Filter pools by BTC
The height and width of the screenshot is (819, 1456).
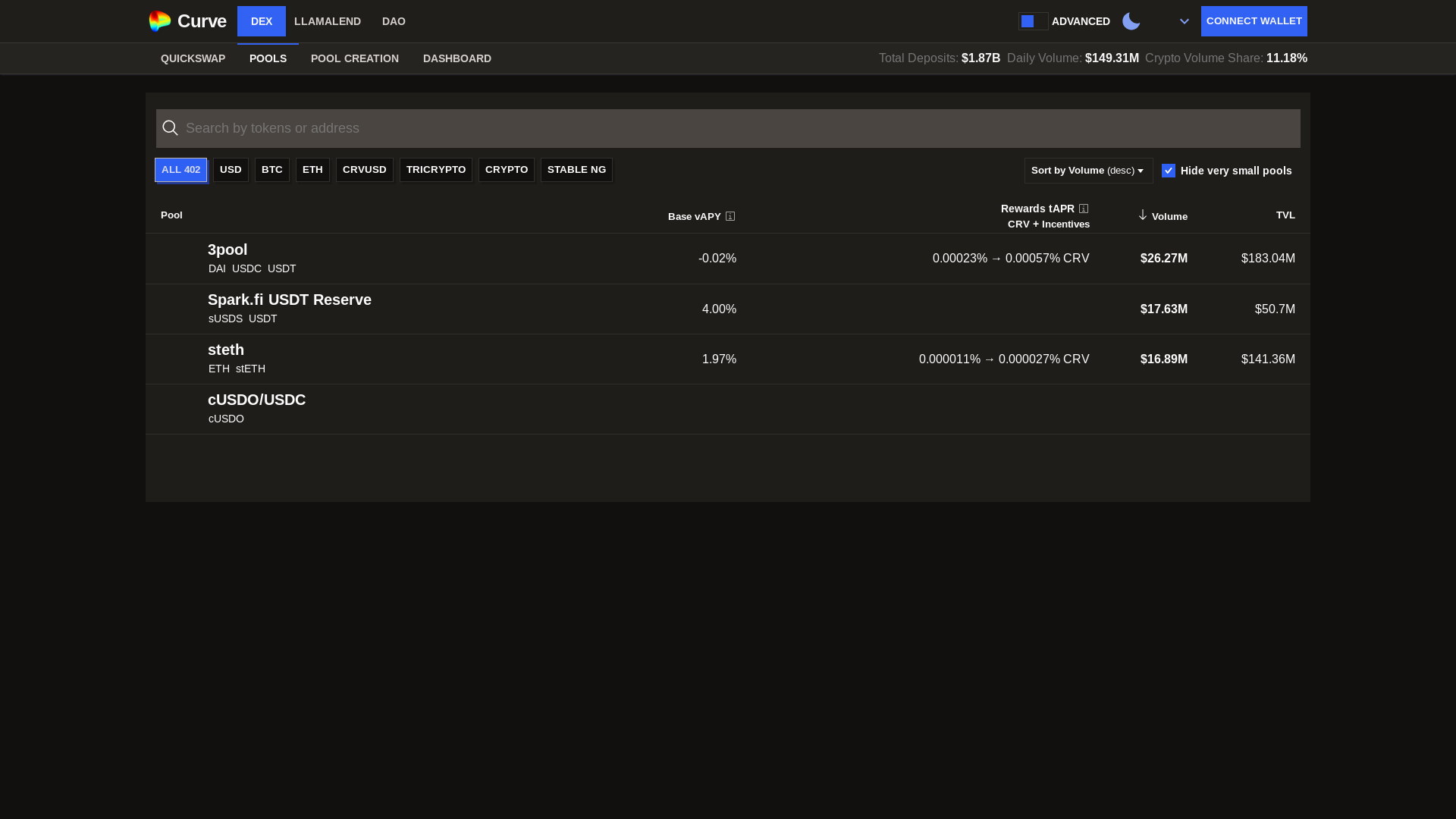tap(272, 170)
